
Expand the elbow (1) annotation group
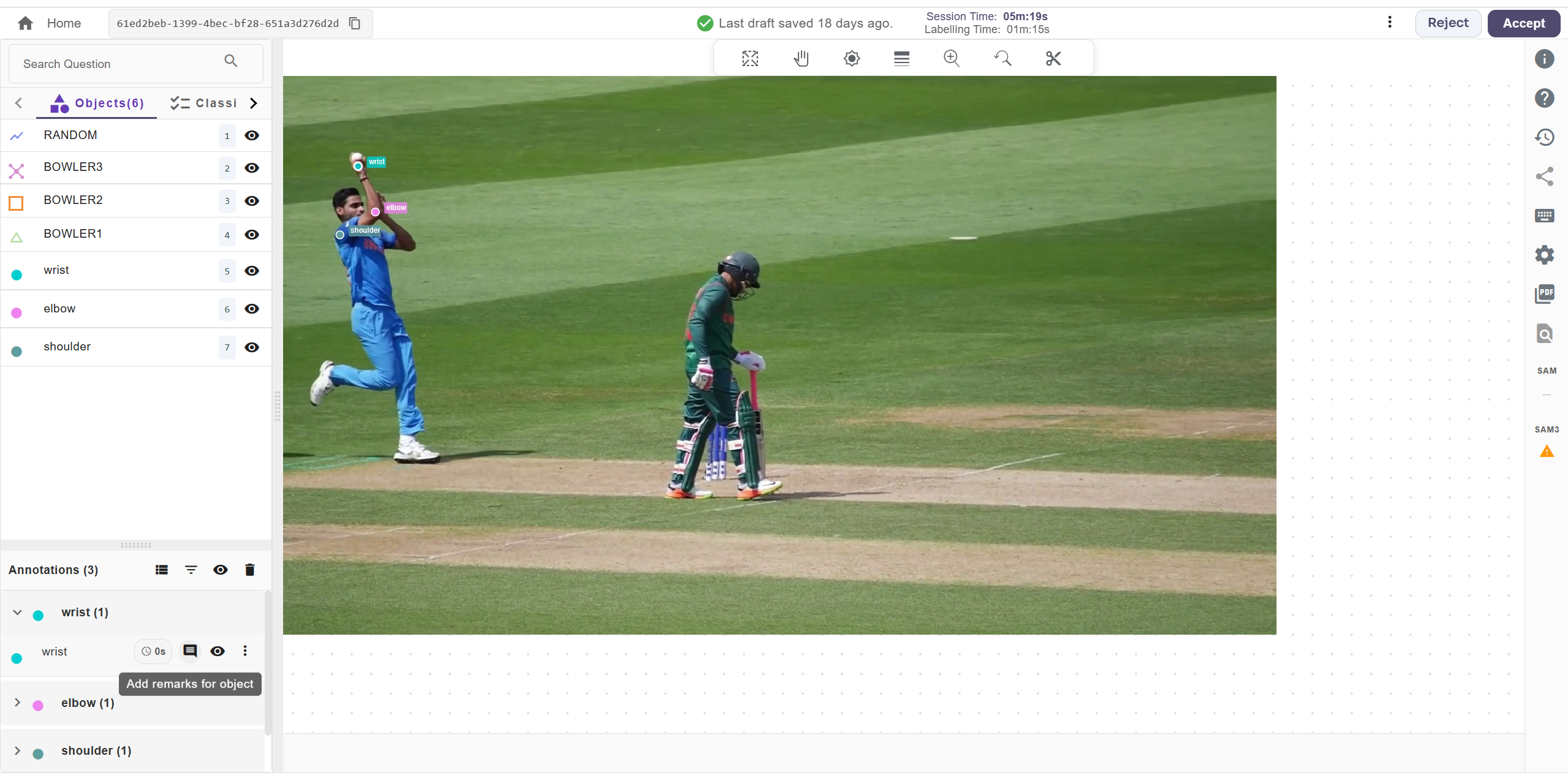click(x=18, y=703)
